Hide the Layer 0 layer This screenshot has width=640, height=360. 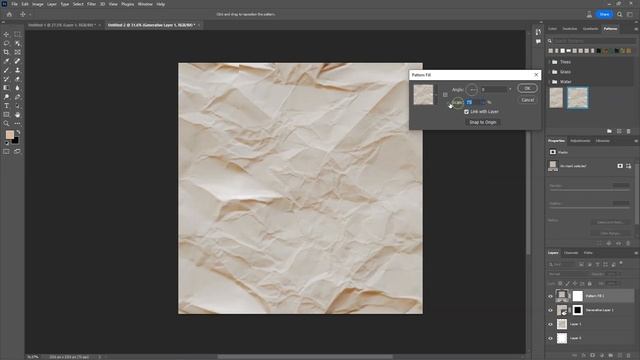tap(550, 338)
